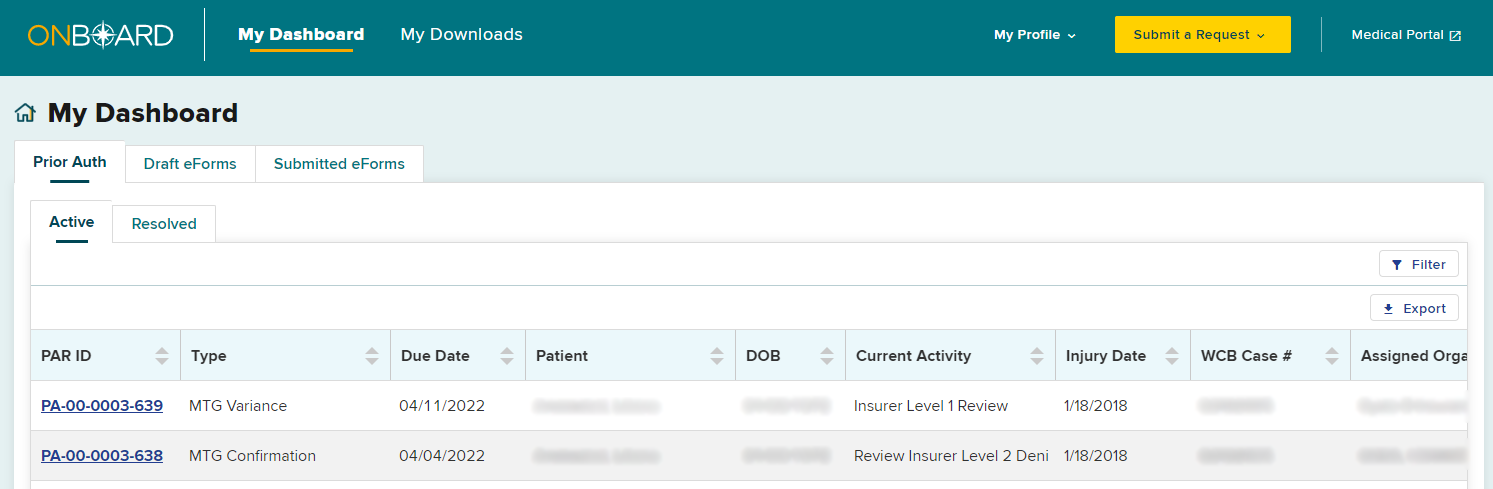Sort by Patient column arrows
The height and width of the screenshot is (489, 1493).
pos(717,356)
